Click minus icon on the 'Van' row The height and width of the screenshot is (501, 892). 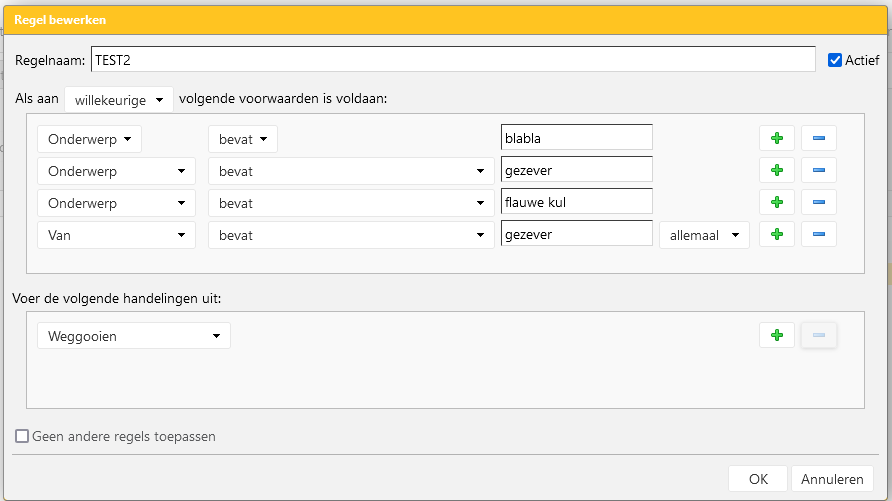tap(818, 235)
